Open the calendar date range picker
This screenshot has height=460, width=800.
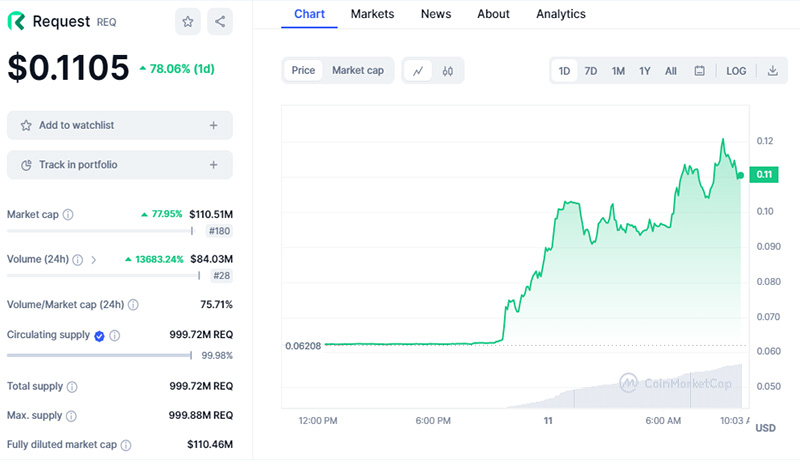pos(699,71)
